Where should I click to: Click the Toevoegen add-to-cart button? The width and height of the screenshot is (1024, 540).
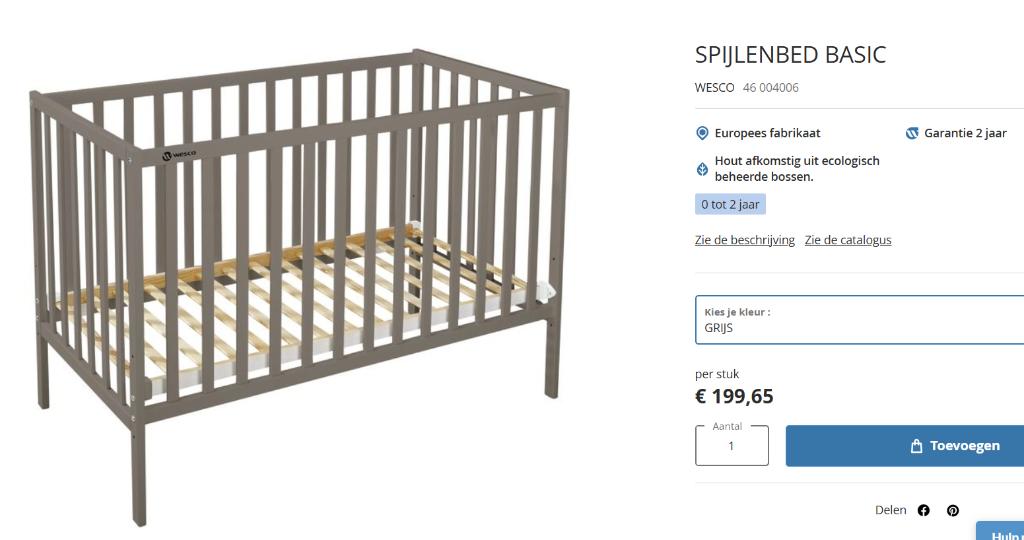905,446
